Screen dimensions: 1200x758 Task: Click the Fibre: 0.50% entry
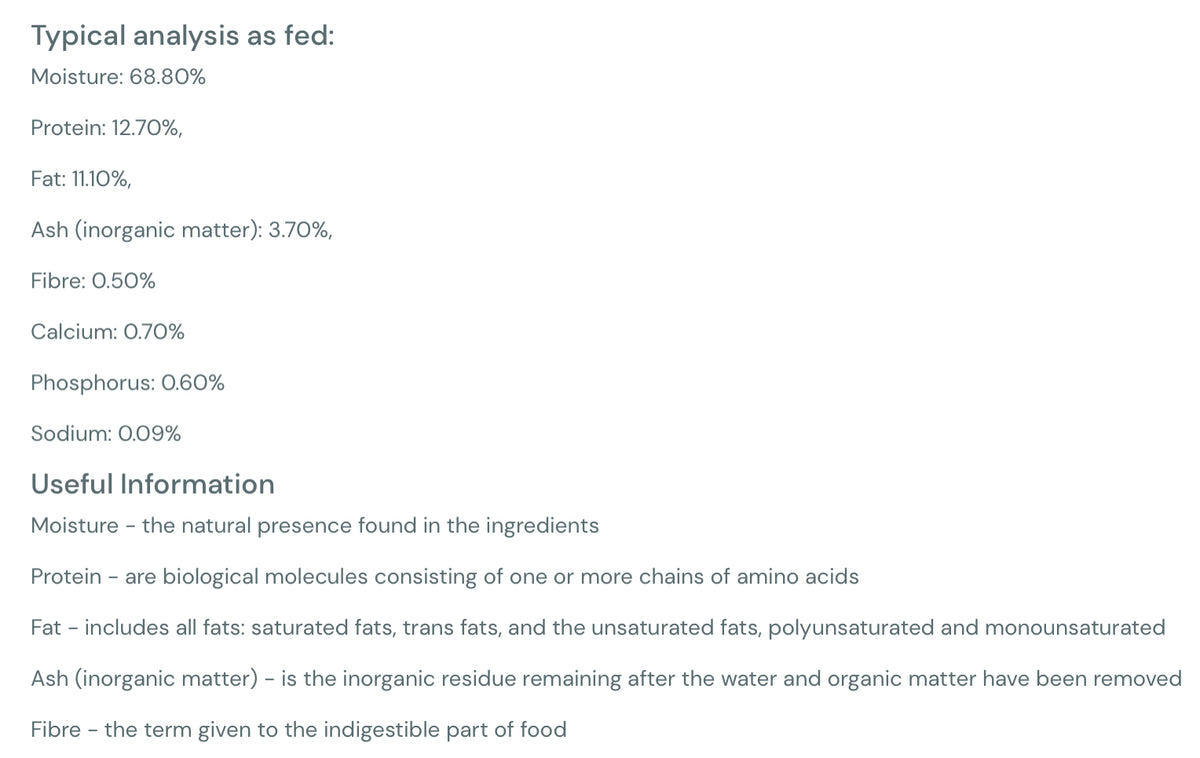coord(93,281)
